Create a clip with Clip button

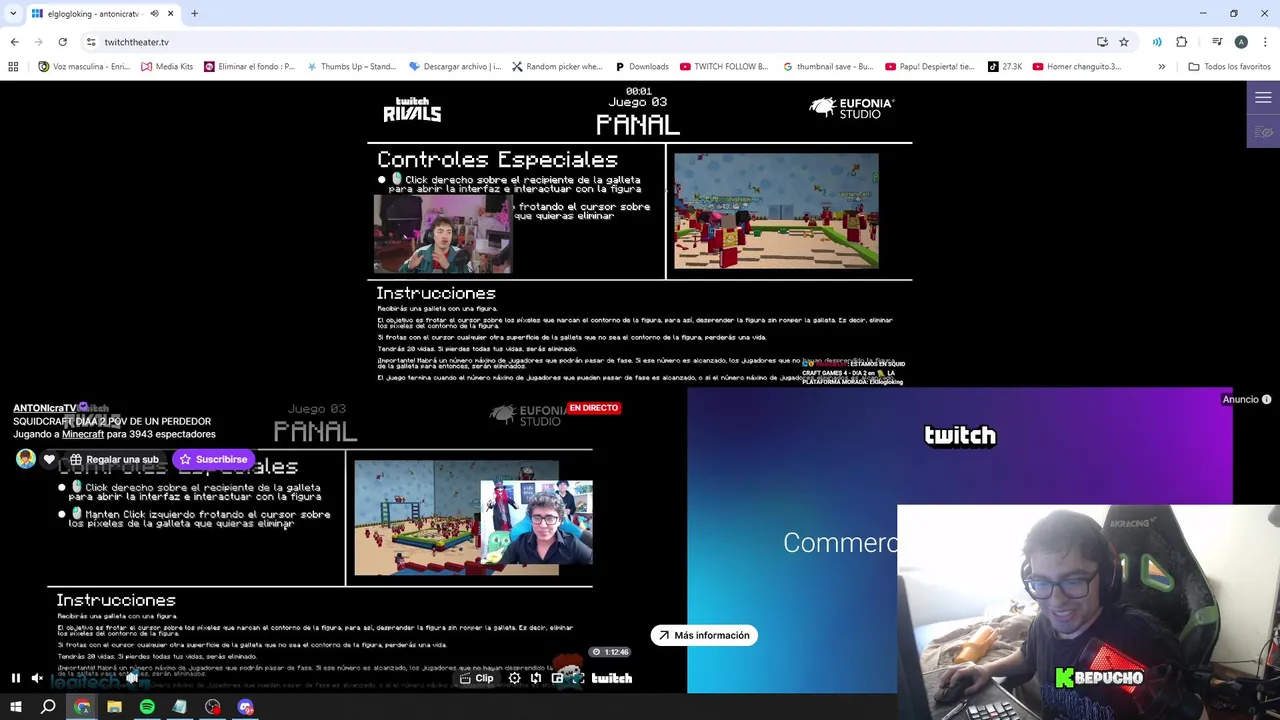click(x=476, y=678)
